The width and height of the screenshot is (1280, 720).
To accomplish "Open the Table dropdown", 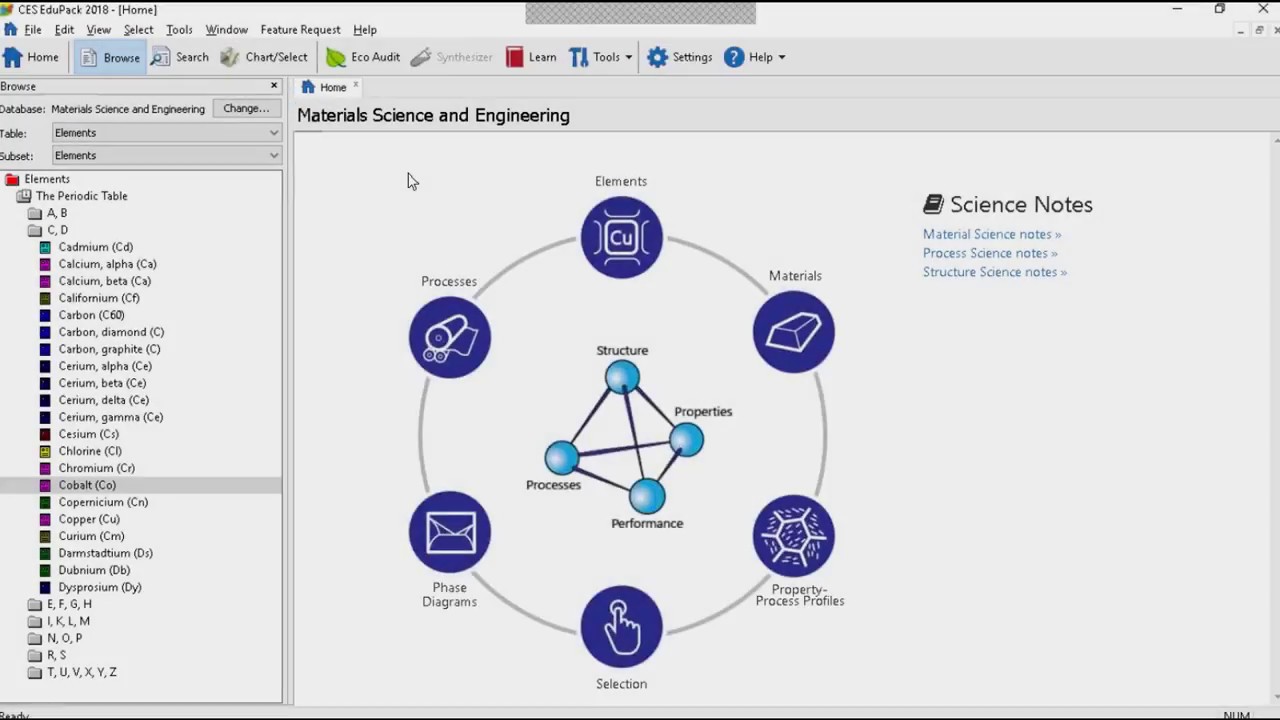I will tap(167, 133).
